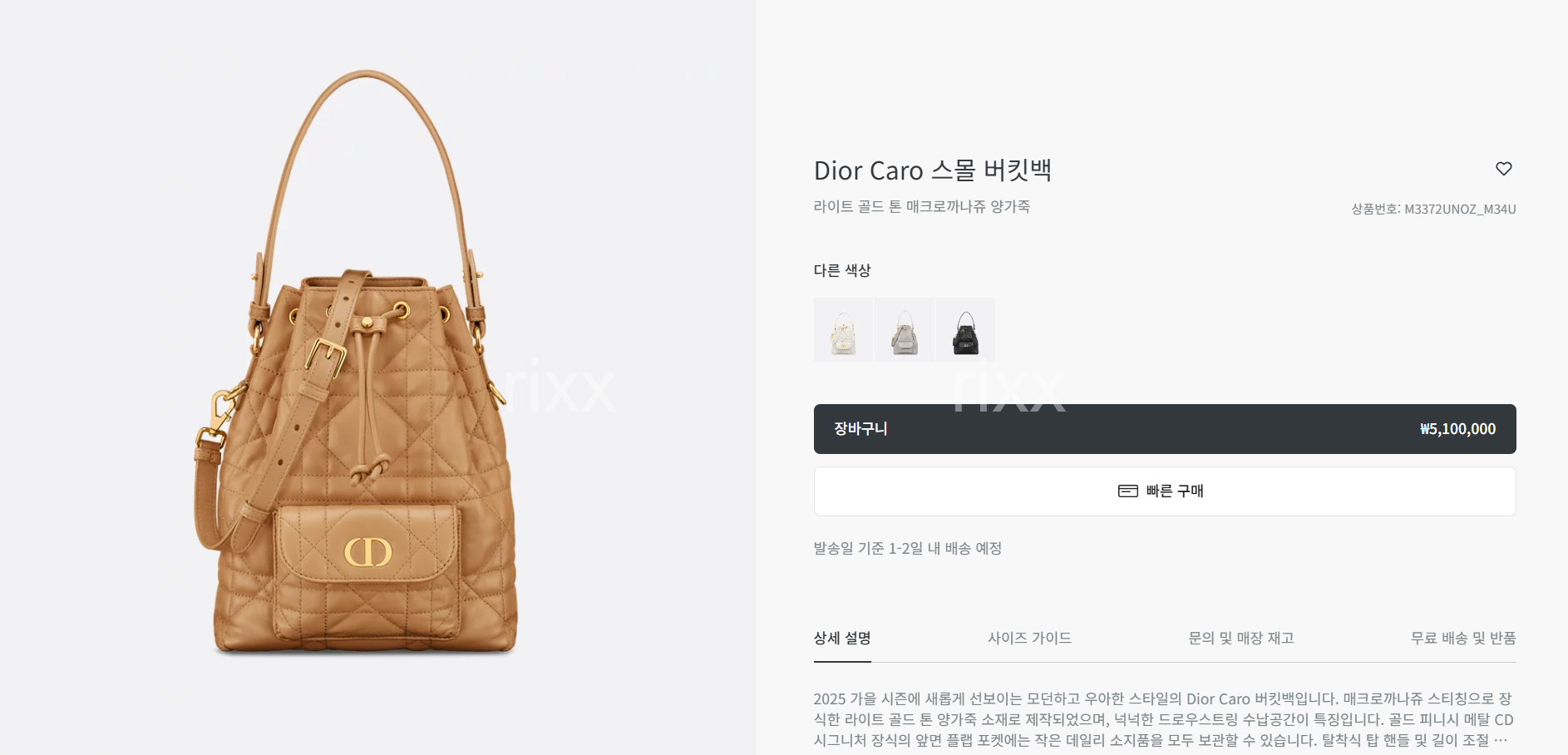Viewport: 1568px width, 755px height.
Task: Add item to cart with 장바구니 button
Action: point(1165,429)
